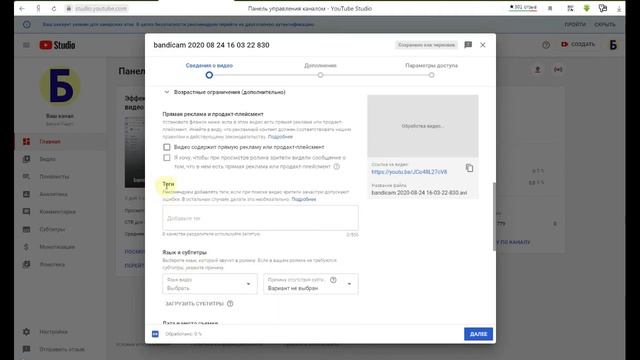640x360 pixels.
Task: Collapse Возрастные ограничения section chevron
Action: coord(167,92)
